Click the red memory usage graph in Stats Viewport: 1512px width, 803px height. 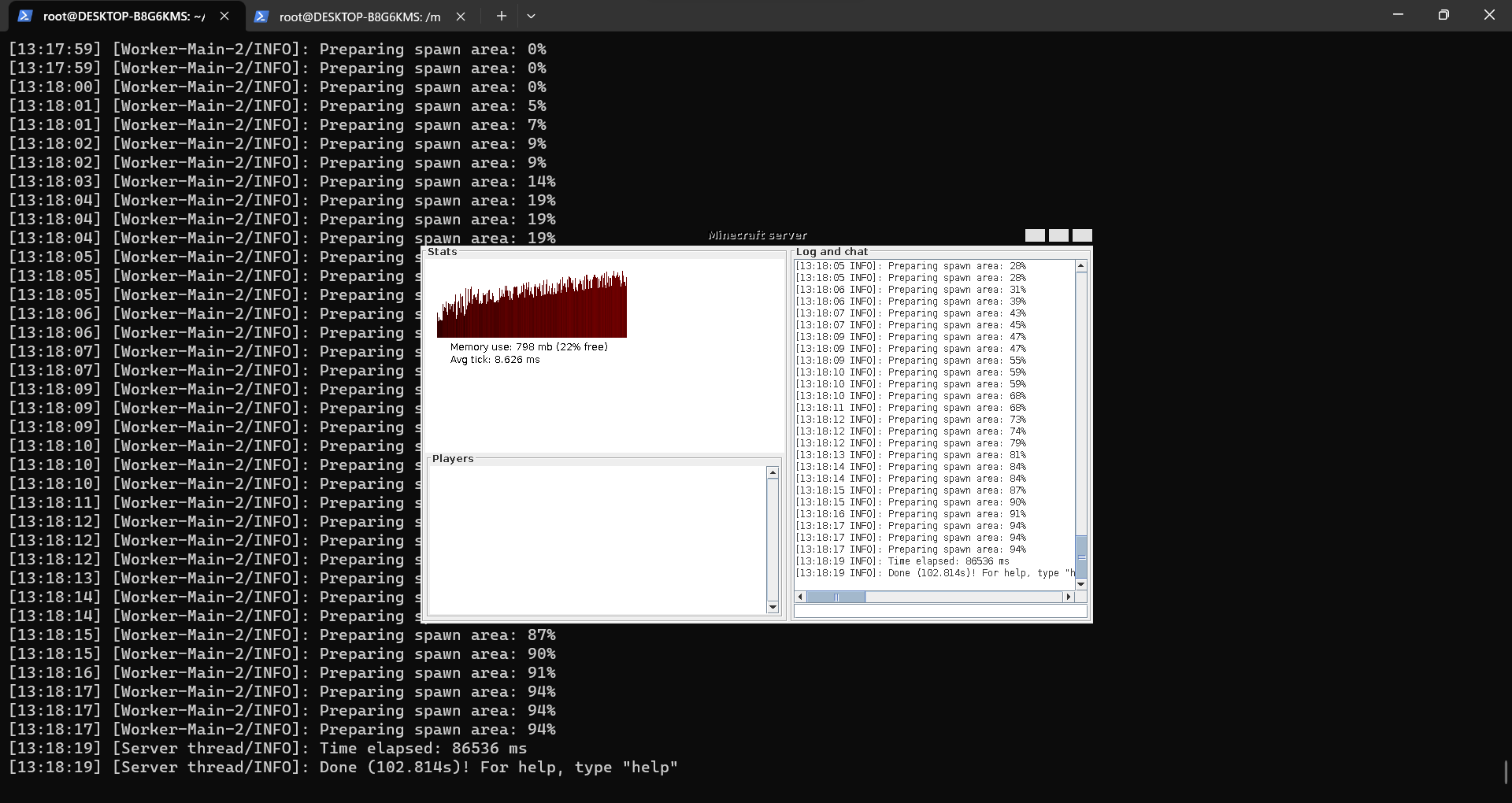coord(532,307)
